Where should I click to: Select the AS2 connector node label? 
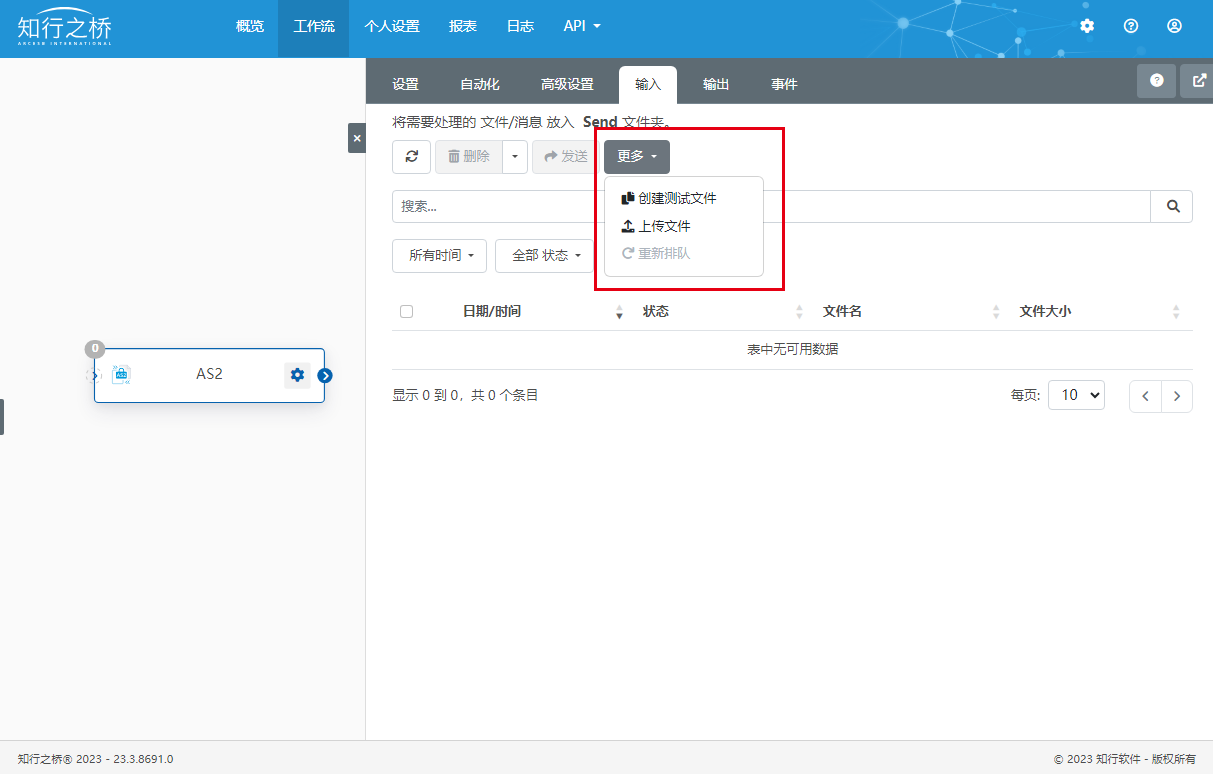click(x=209, y=374)
